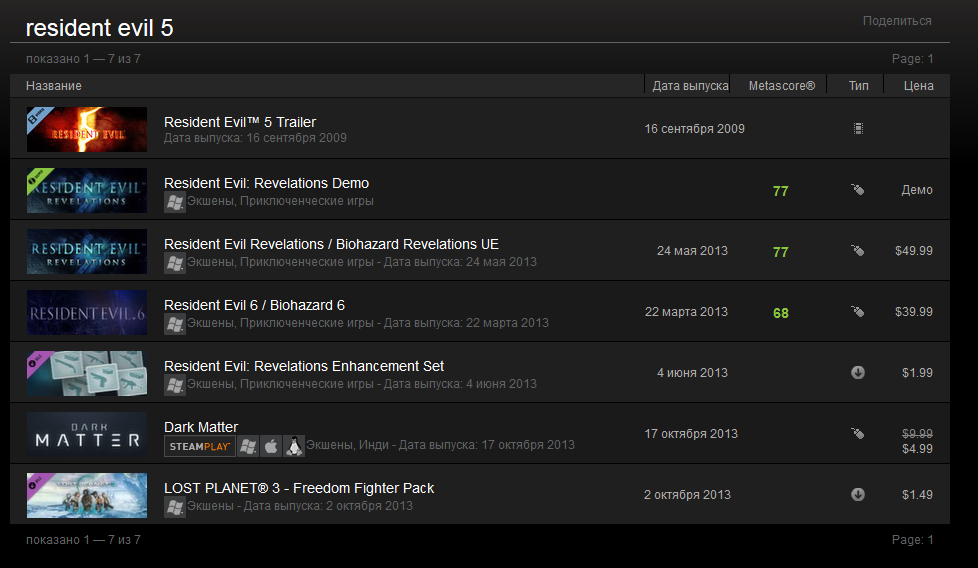Click the $49.99 price for Revelations UE
The image size is (978, 568).
click(x=914, y=251)
